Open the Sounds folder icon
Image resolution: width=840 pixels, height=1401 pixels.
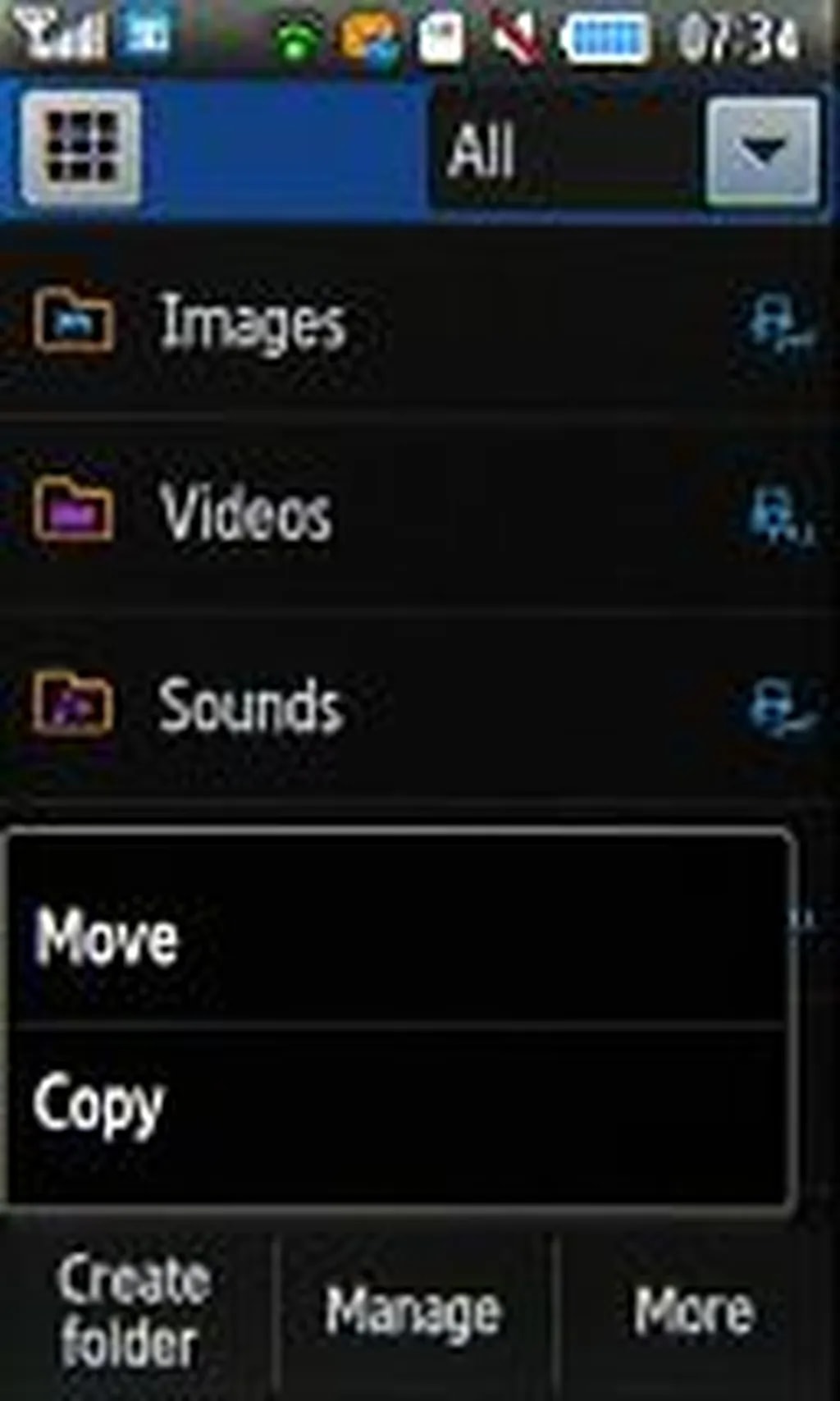click(x=72, y=702)
